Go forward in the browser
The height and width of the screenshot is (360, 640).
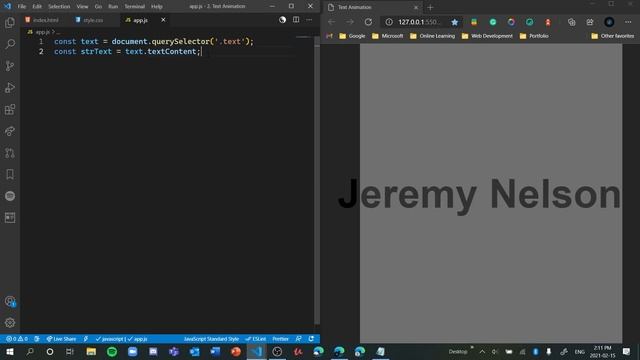[350, 22]
